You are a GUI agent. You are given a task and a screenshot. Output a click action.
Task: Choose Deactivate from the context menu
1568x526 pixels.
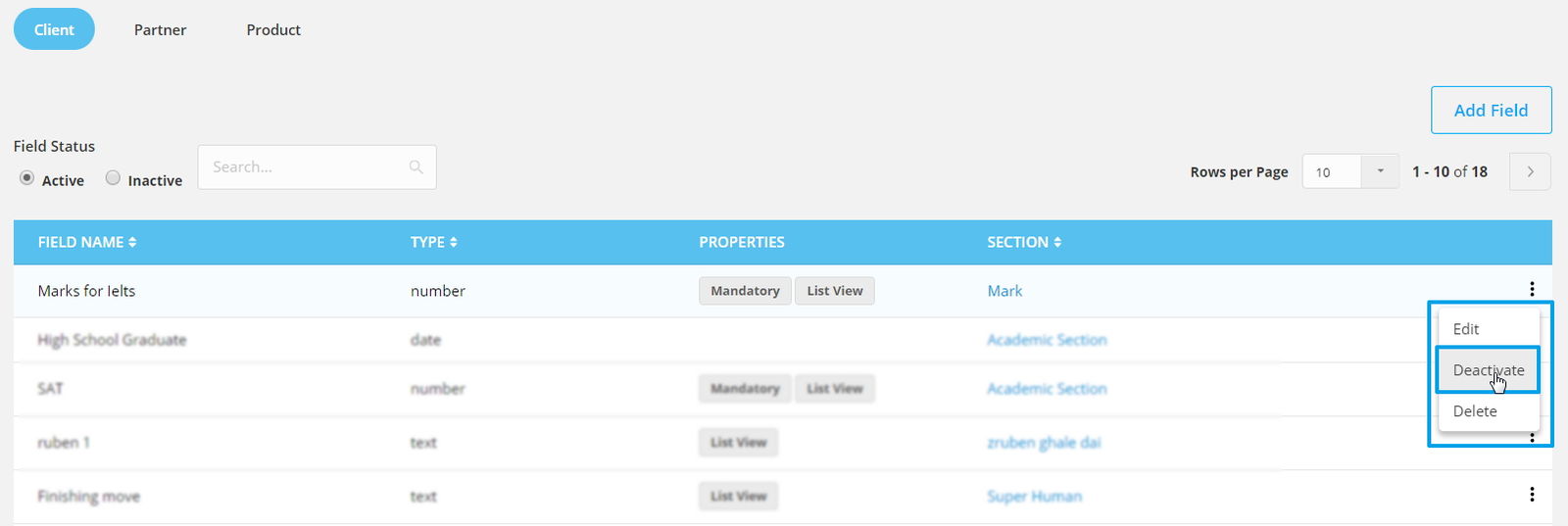point(1489,370)
